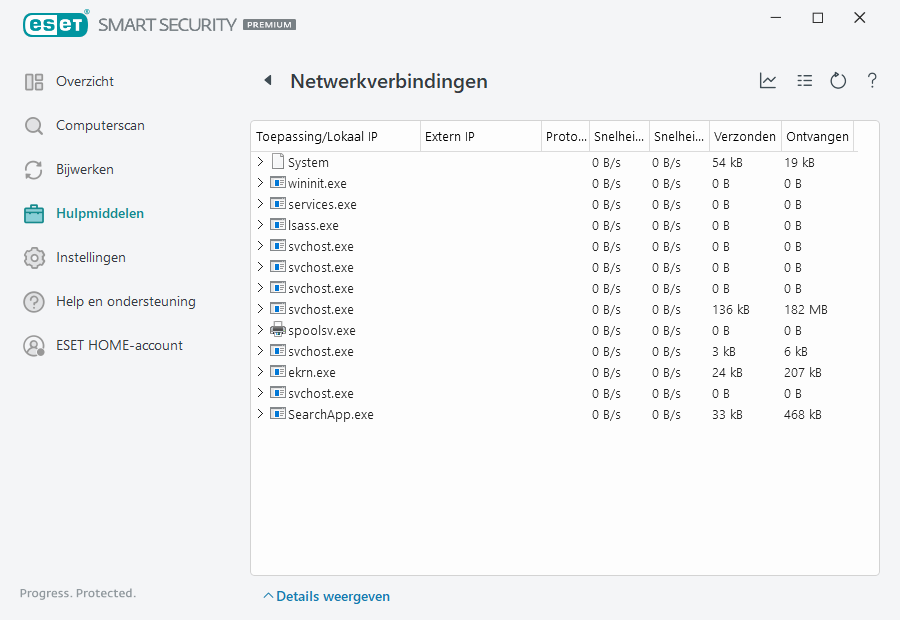Click the list view icon in the toolbar
This screenshot has height=620, width=900.
click(x=804, y=80)
